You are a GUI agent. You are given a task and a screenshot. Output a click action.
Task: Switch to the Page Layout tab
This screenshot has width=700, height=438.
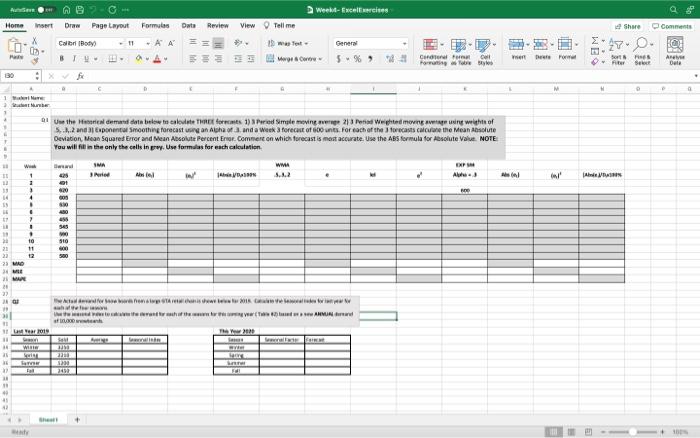click(x=110, y=26)
